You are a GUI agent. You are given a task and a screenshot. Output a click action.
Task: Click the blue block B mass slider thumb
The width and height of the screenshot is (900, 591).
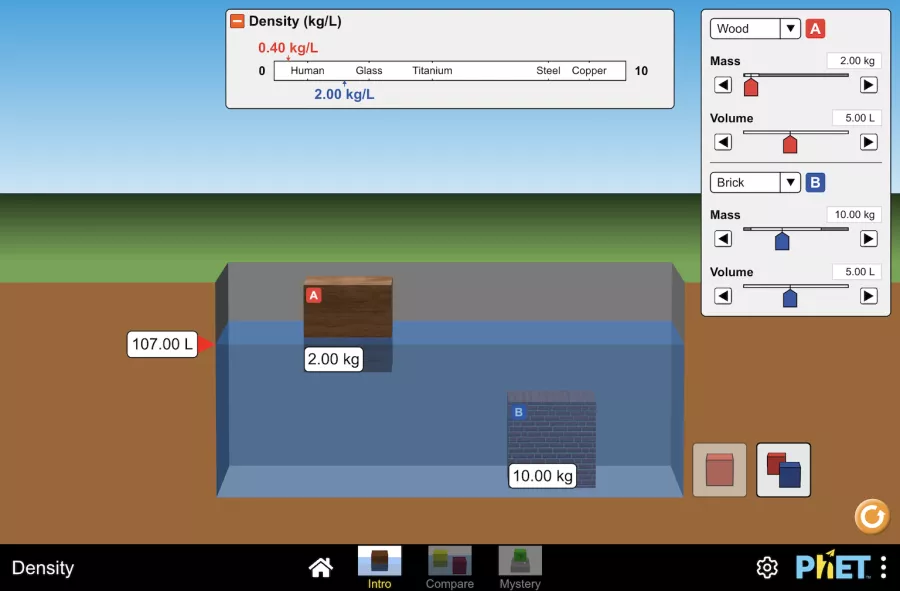point(782,240)
